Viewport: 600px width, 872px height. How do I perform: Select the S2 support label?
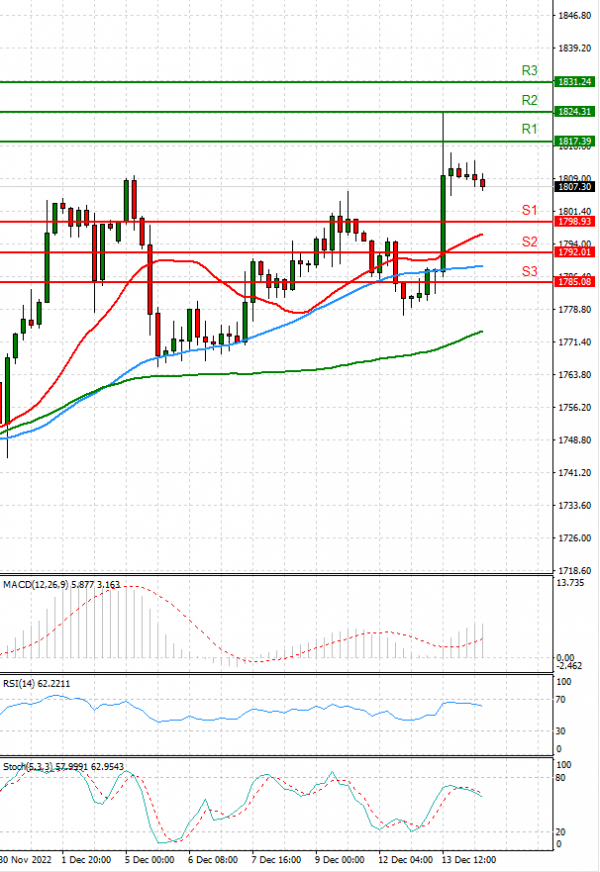pos(530,242)
